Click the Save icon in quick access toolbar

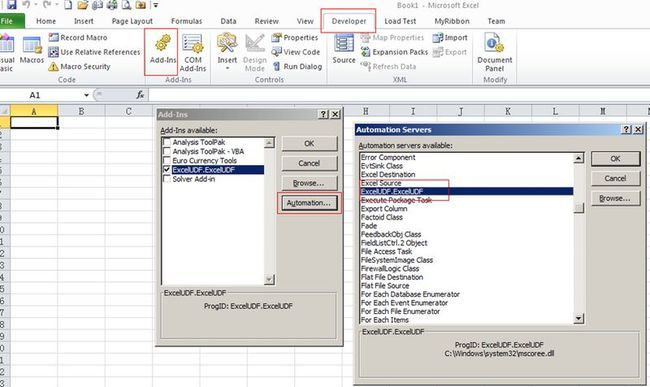[11, 5]
